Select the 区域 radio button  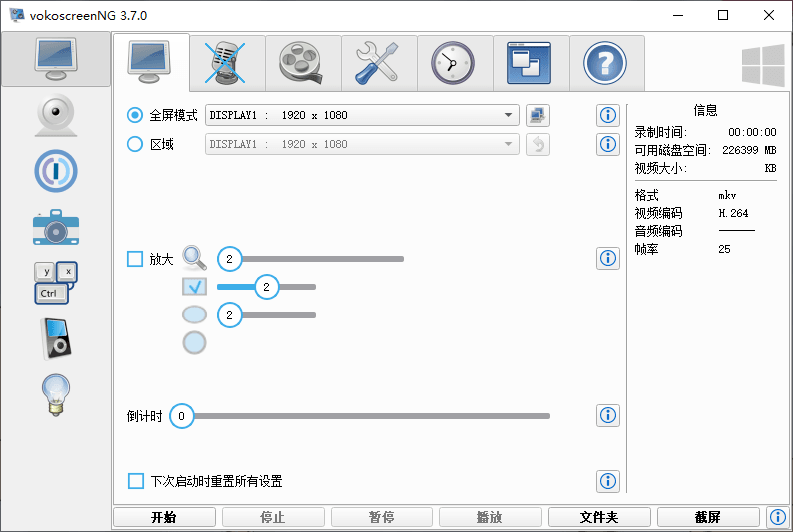pyautogui.click(x=135, y=144)
